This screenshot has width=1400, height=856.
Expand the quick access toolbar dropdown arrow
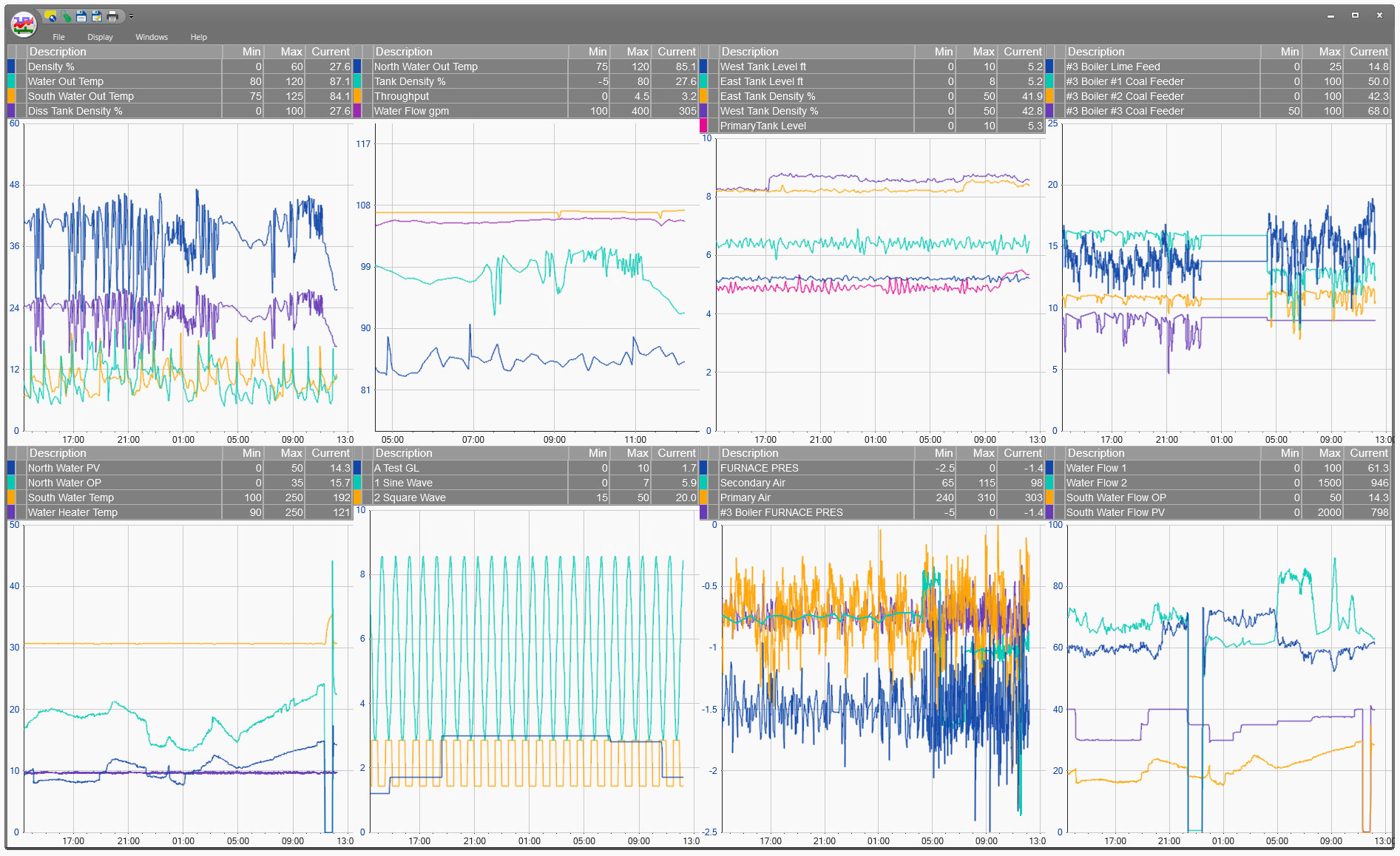tap(131, 16)
